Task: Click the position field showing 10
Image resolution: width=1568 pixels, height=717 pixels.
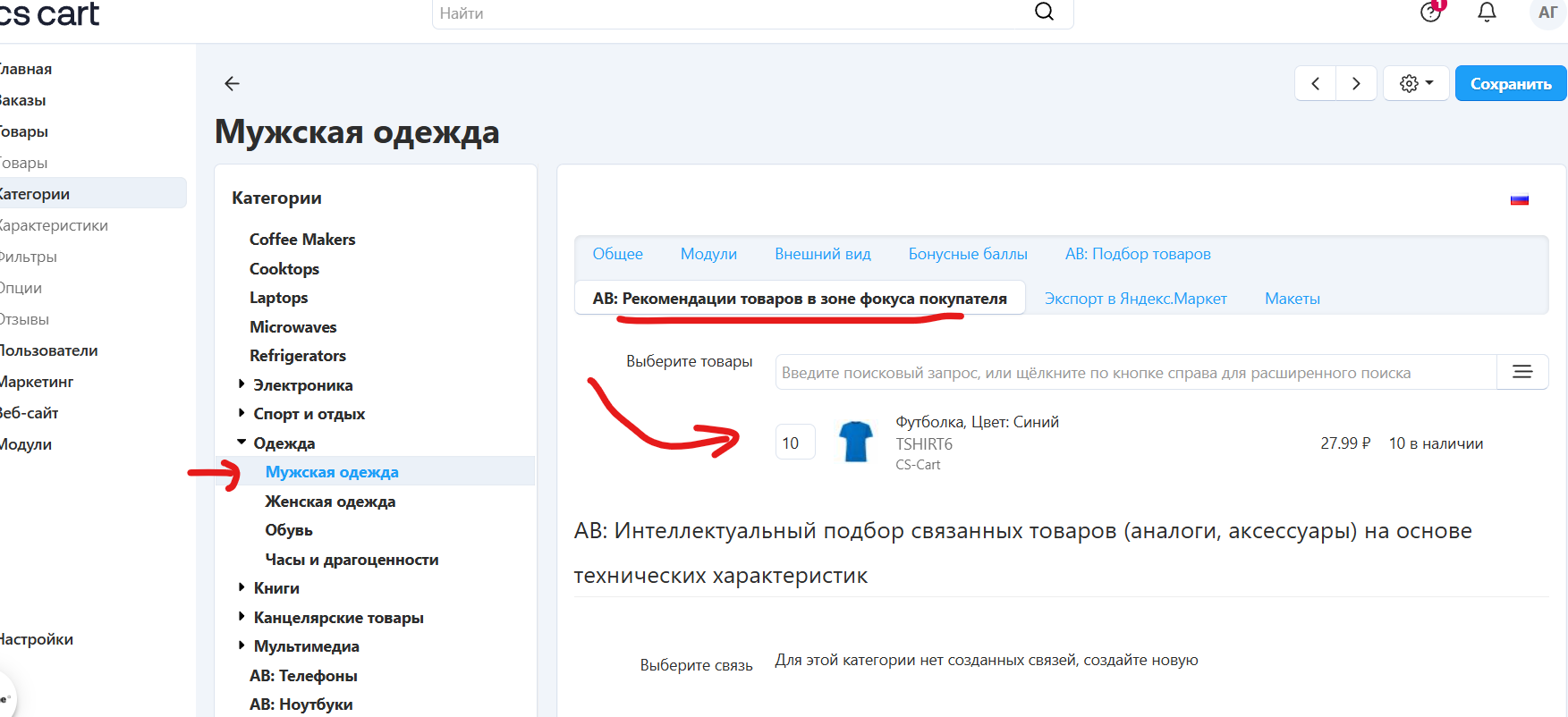Action: (x=794, y=443)
